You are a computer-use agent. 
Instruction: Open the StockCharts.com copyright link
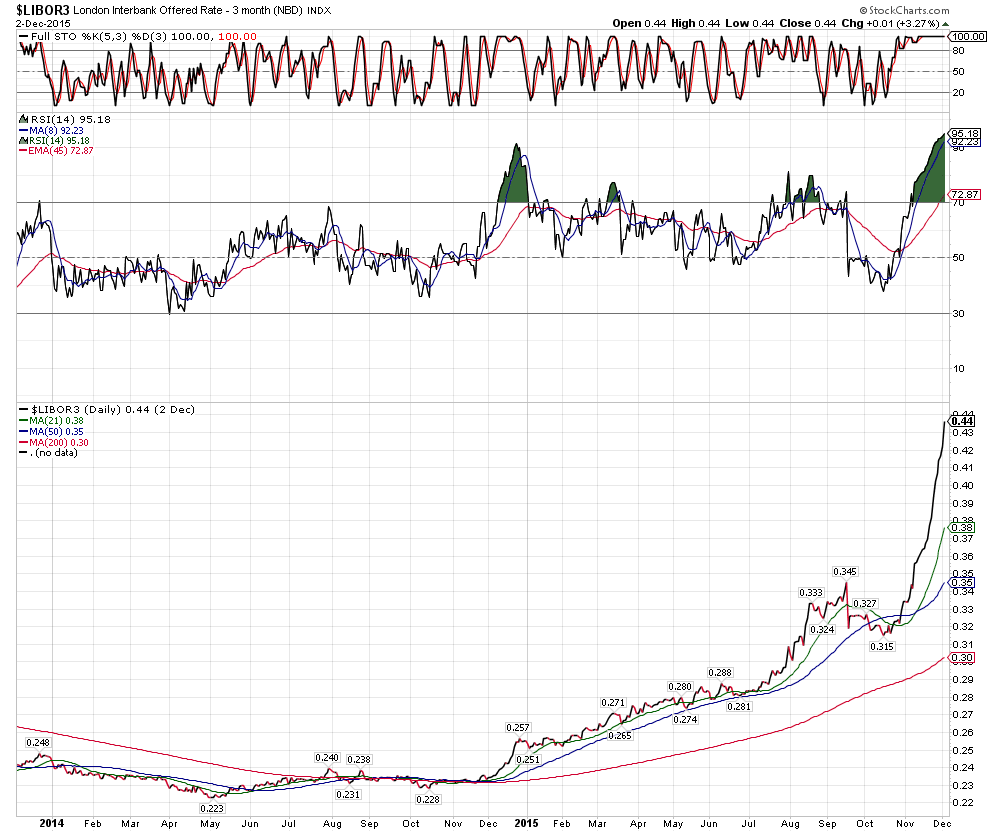(x=904, y=10)
